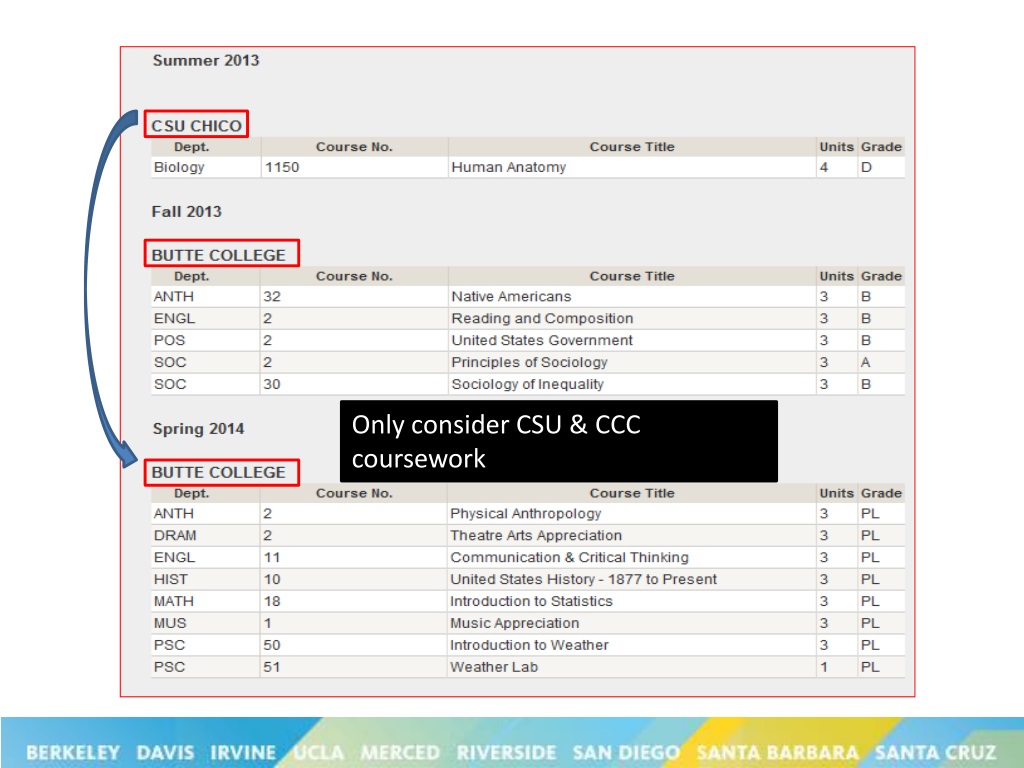Image resolution: width=1024 pixels, height=768 pixels.
Task: Click Dept. header in Fall 2013 table
Action: point(191,276)
